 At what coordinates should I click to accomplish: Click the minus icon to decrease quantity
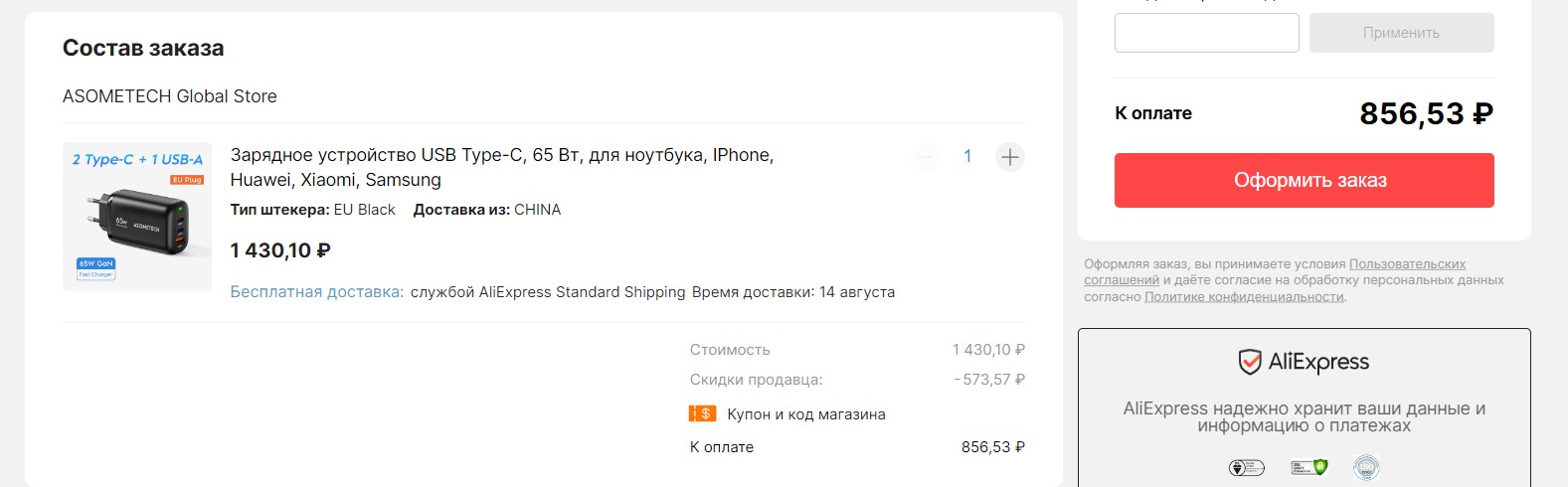[925, 157]
